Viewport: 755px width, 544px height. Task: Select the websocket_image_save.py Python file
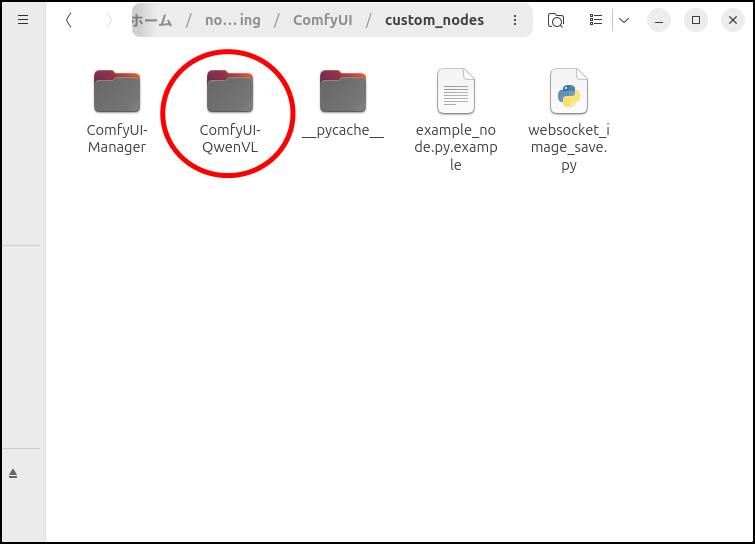(568, 93)
